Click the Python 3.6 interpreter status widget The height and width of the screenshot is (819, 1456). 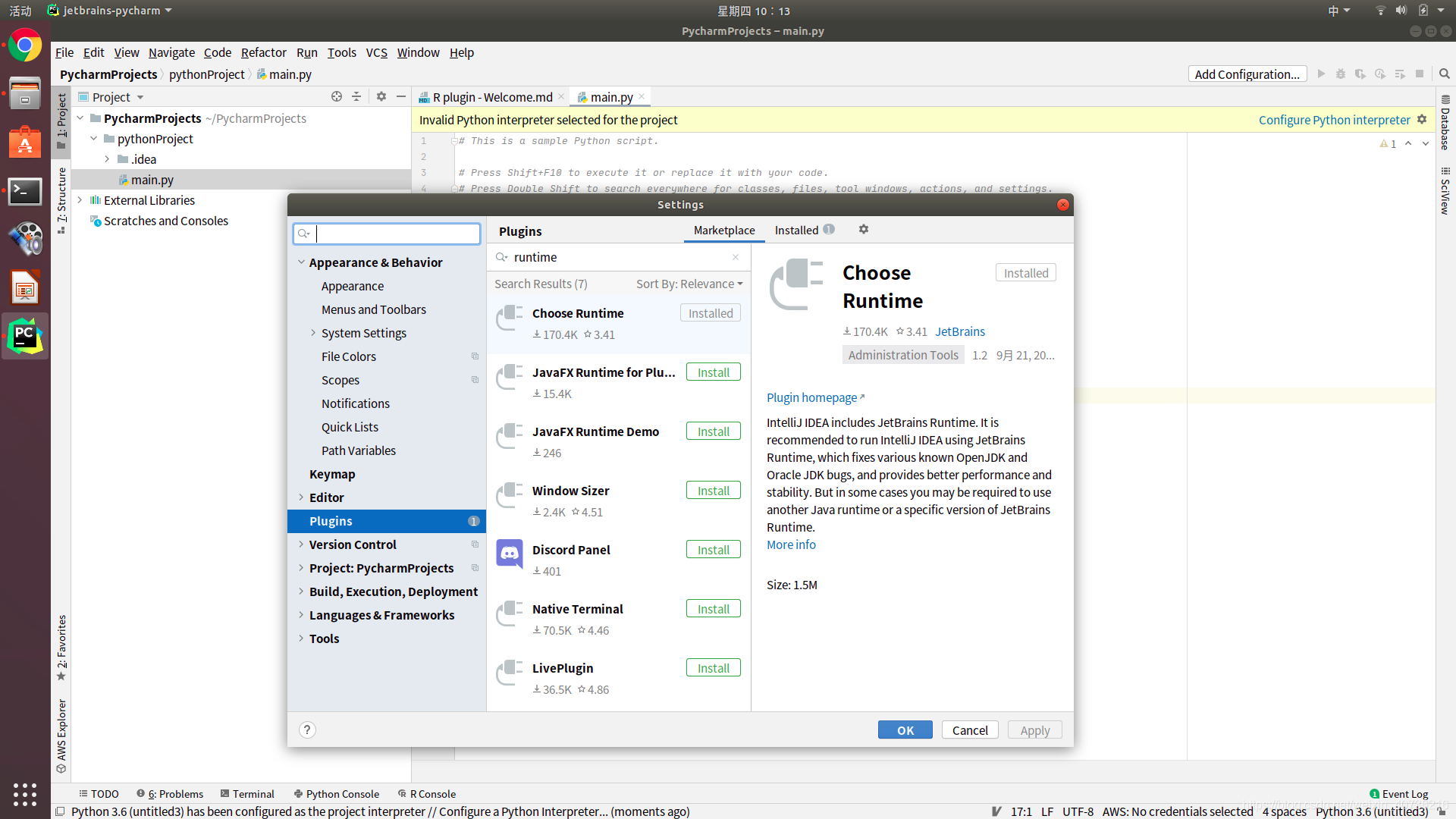pyautogui.click(x=1371, y=811)
